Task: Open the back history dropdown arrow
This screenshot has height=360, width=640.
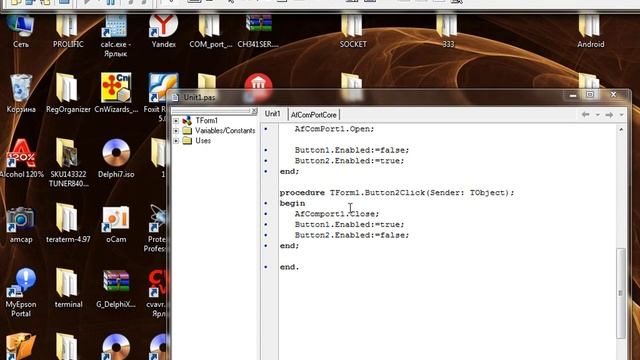Action: tap(598, 115)
